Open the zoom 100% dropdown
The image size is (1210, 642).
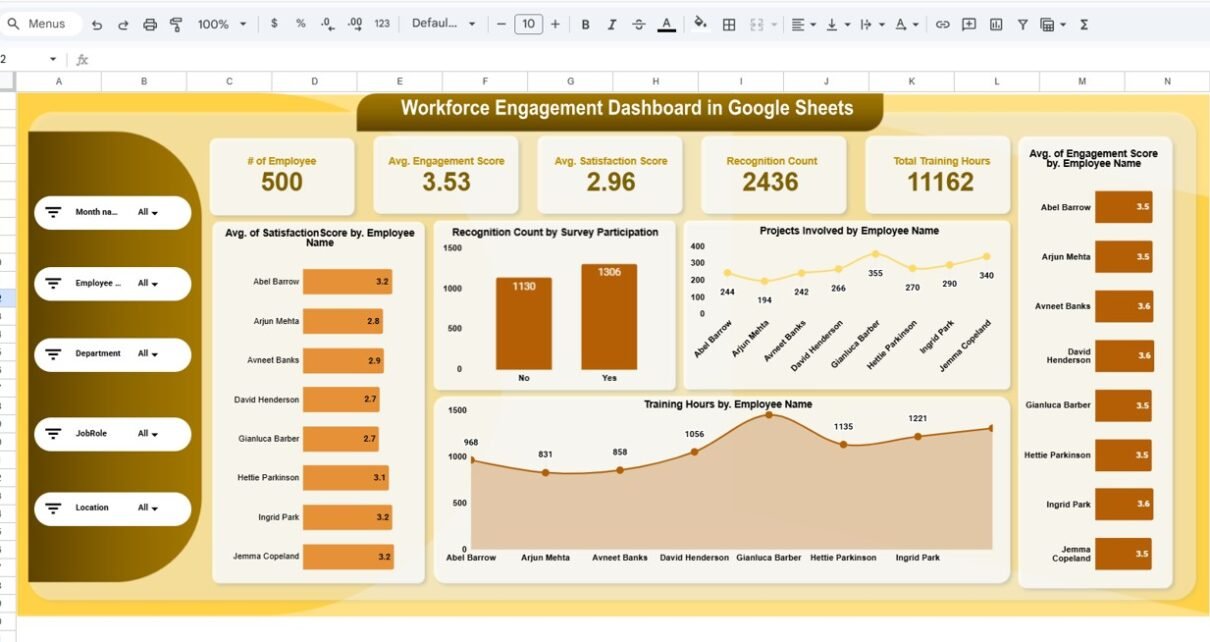click(x=221, y=24)
